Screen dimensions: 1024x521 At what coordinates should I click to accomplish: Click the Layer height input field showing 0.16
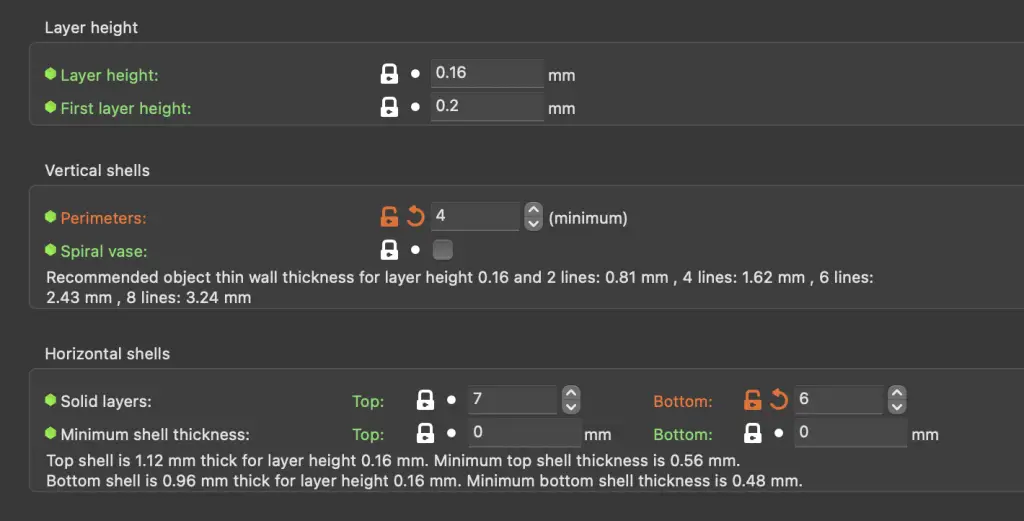tap(487, 73)
